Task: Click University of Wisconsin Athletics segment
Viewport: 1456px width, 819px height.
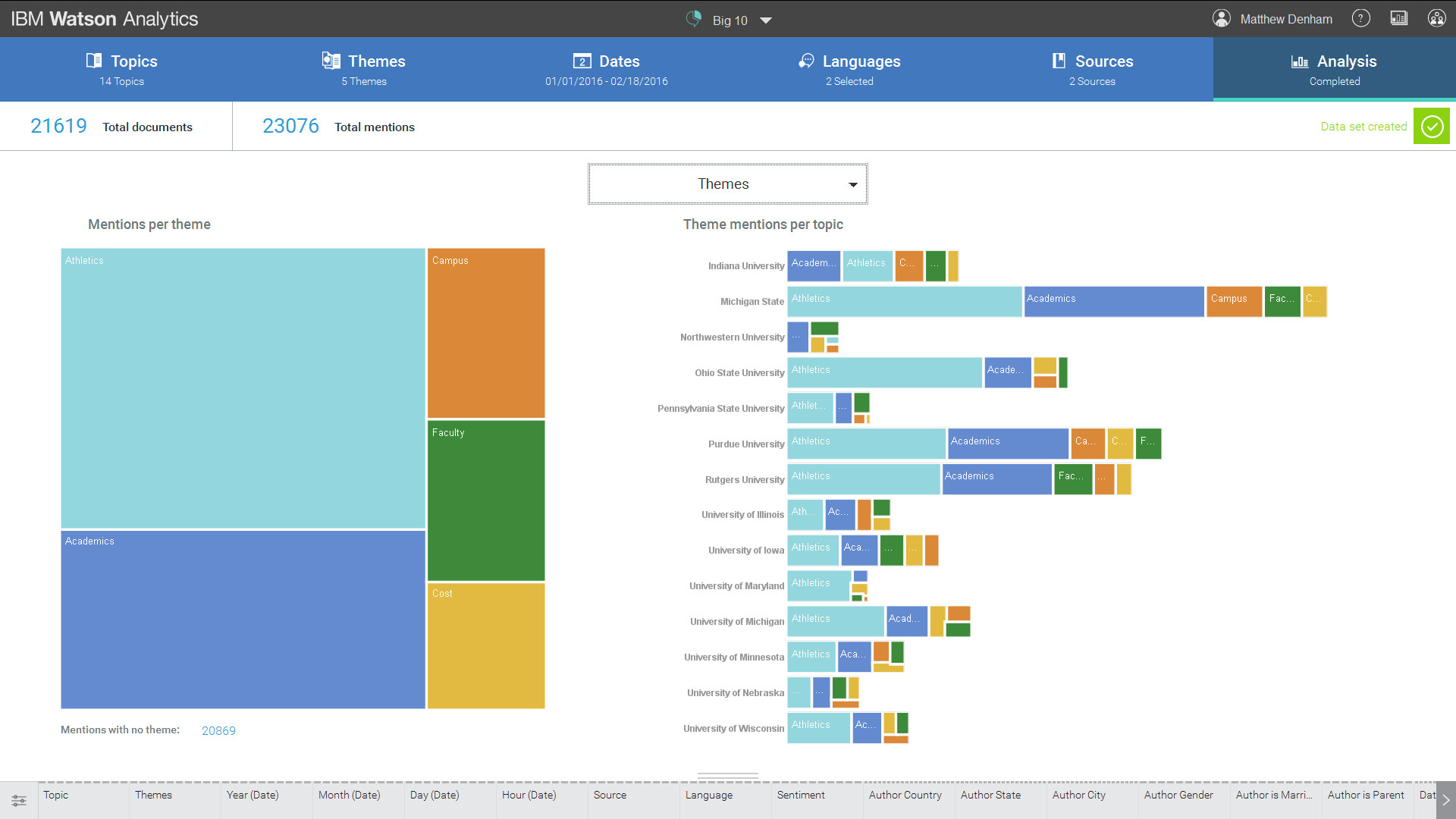Action: click(x=819, y=728)
